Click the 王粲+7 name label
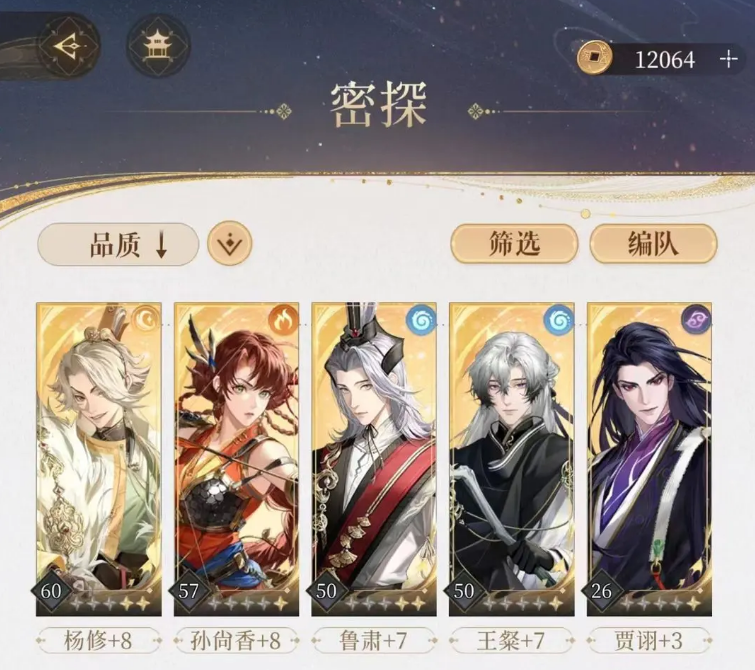This screenshot has width=755, height=670. click(511, 641)
